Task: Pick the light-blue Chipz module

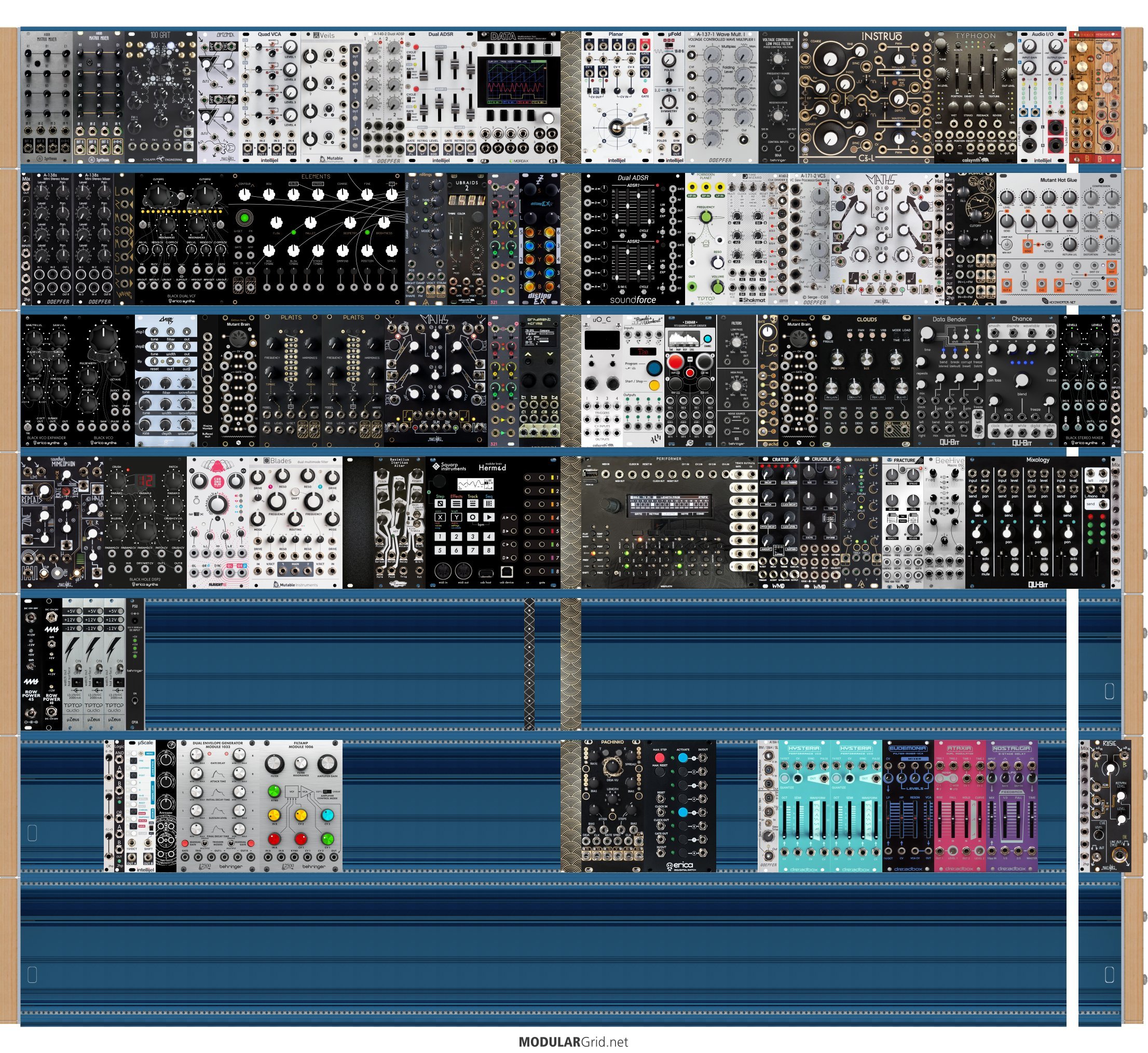Action: pyautogui.click(x=166, y=381)
